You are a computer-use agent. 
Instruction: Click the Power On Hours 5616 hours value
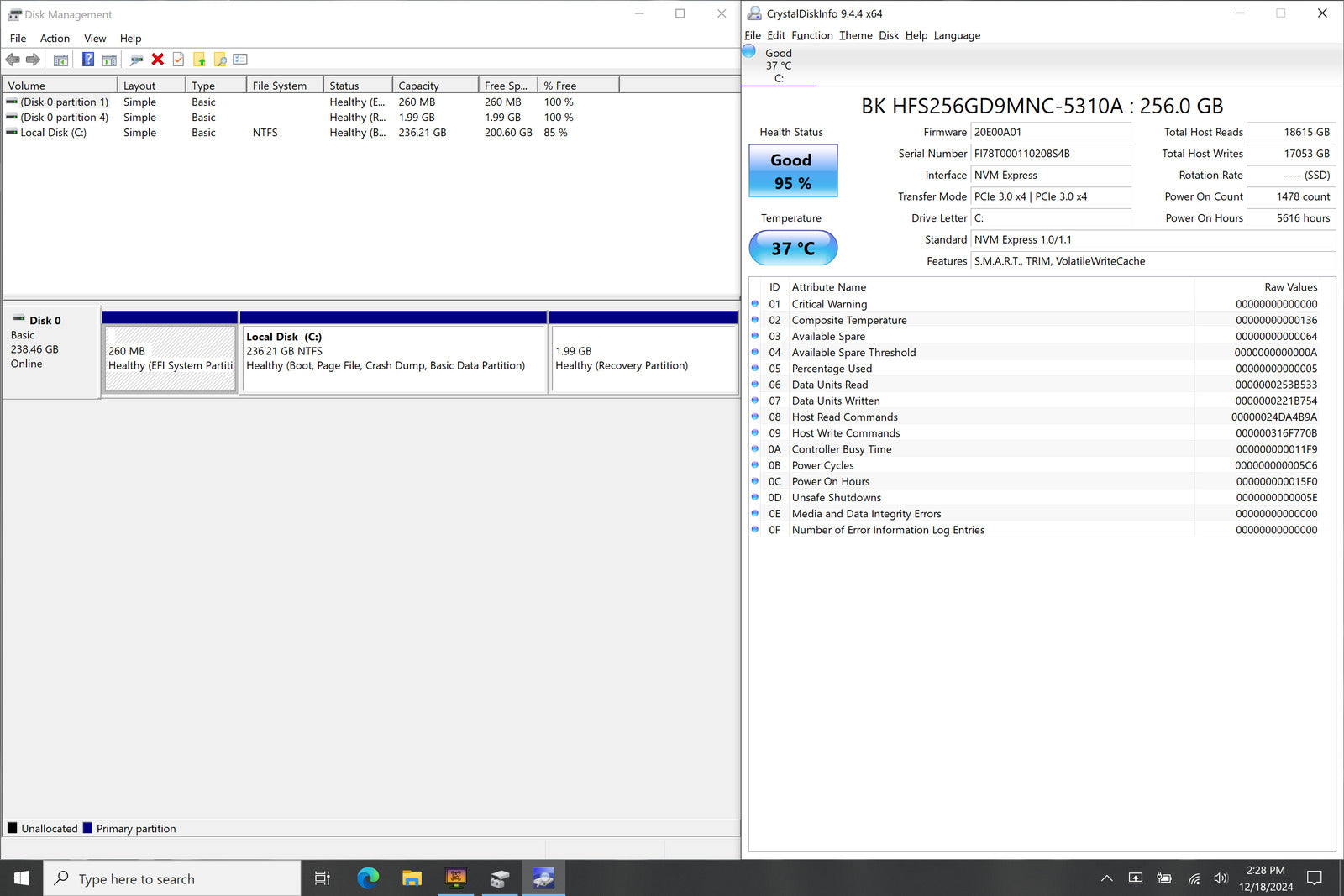point(1291,218)
